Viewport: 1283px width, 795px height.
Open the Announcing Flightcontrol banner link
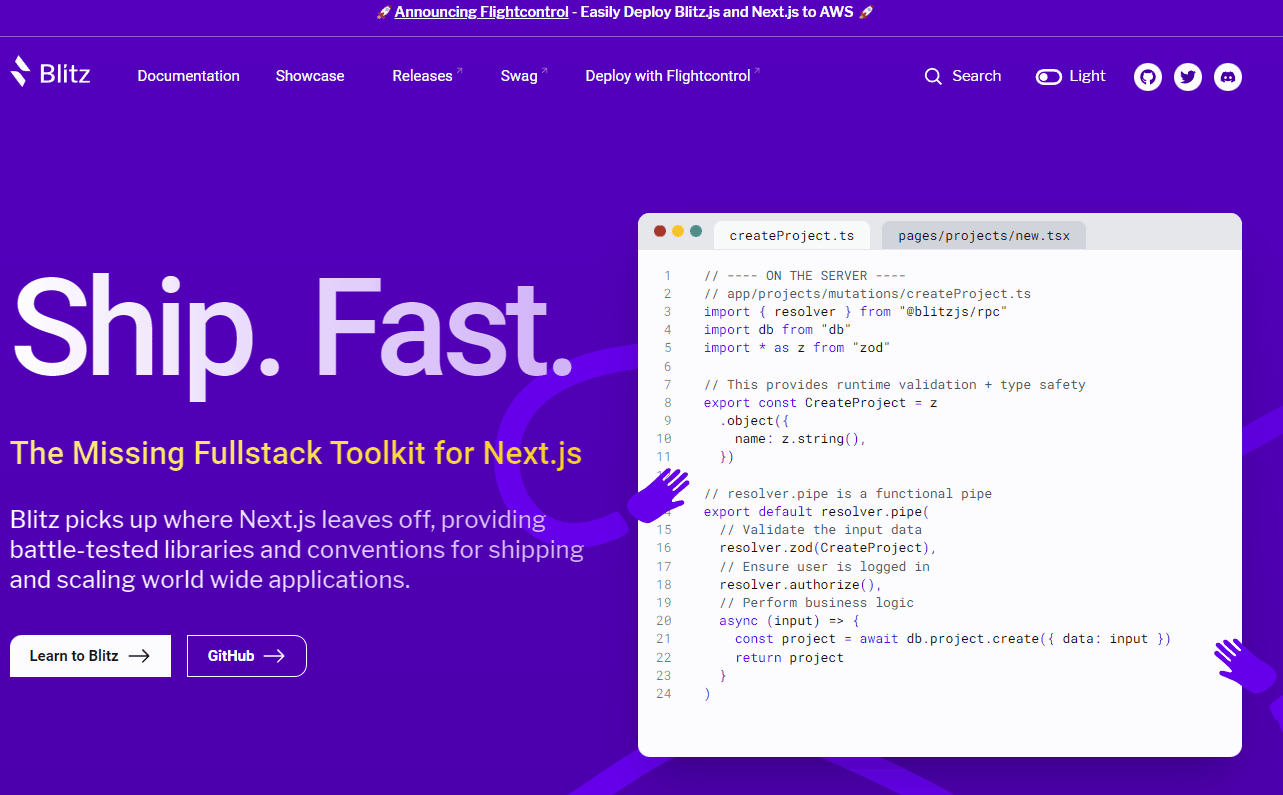[x=481, y=12]
